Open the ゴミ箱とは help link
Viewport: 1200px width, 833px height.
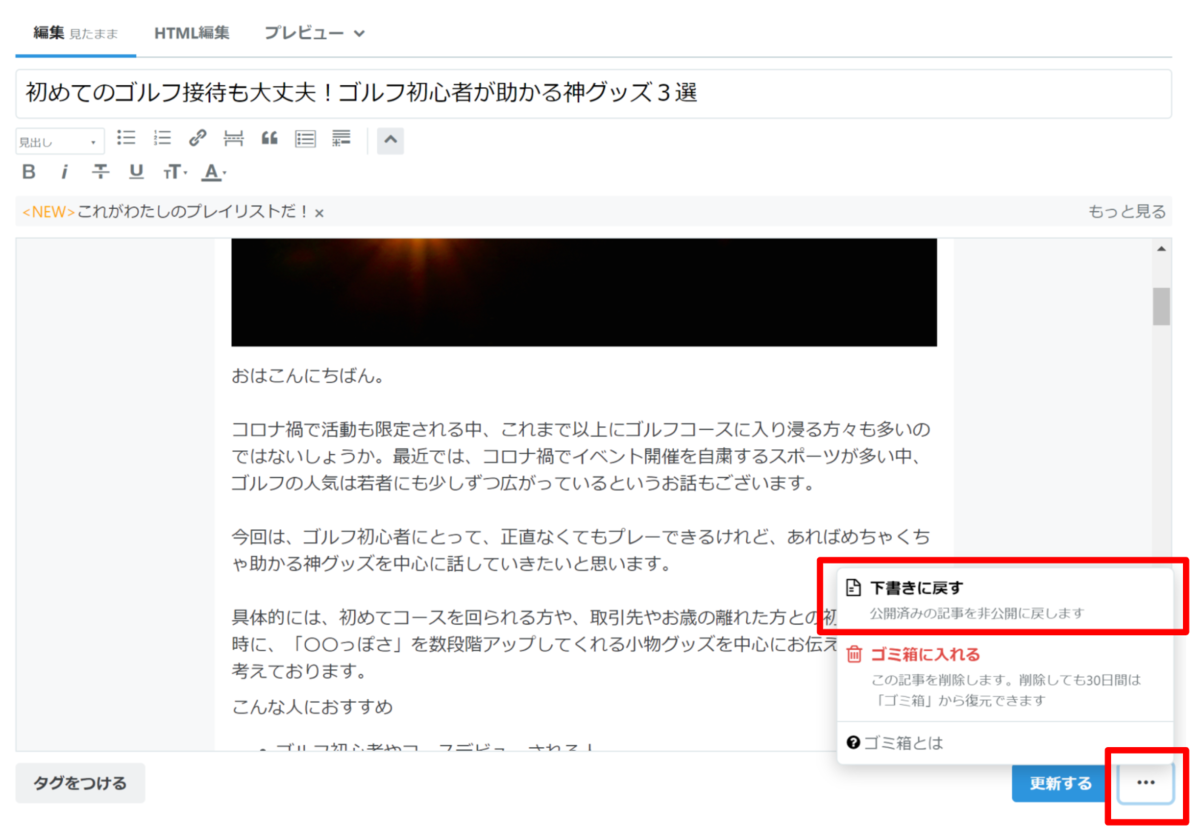tap(895, 743)
